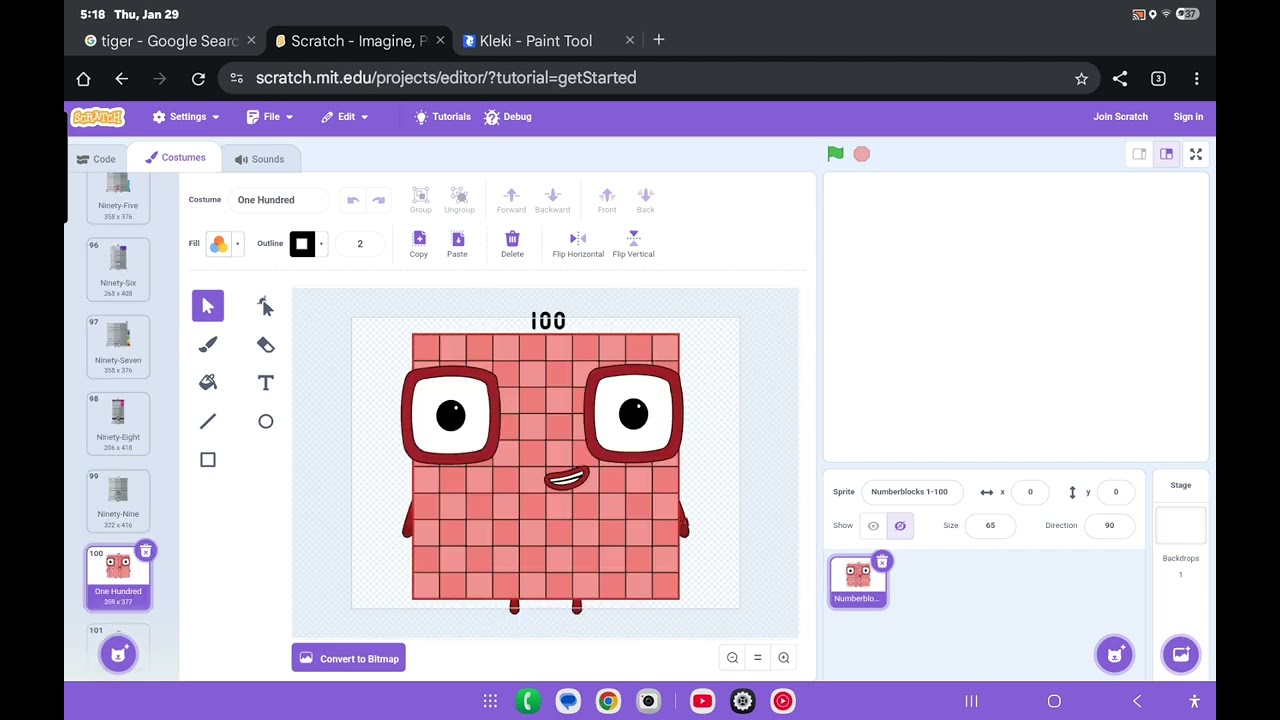Click the red stop button
The image size is (1280, 720).
(862, 154)
